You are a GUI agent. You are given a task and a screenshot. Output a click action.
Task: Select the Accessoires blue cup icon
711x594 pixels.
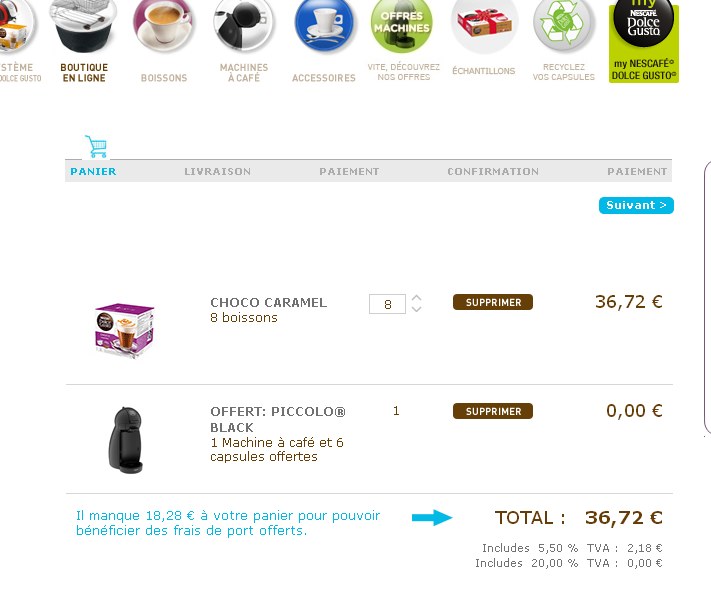pos(324,26)
